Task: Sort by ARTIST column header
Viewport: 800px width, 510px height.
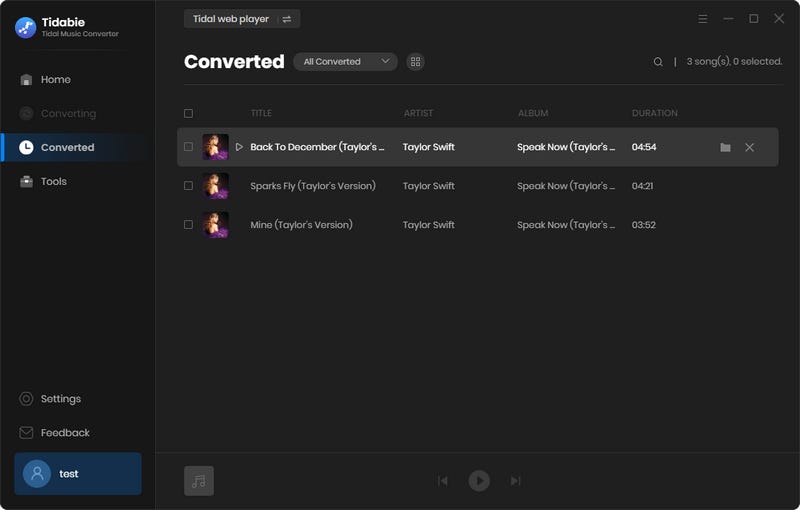Action: click(x=418, y=113)
